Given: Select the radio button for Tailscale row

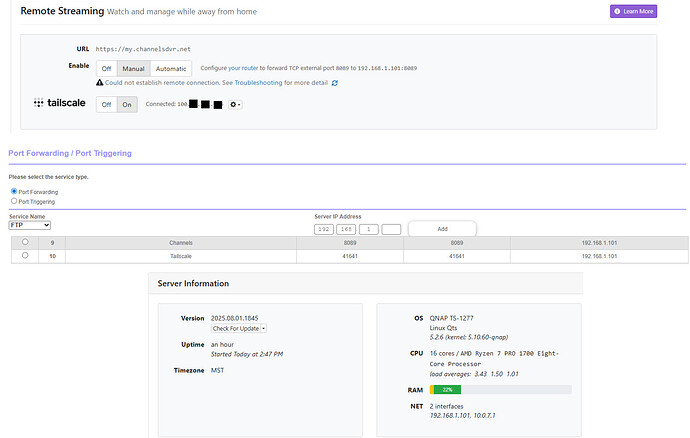Looking at the screenshot, I should [x=25, y=255].
